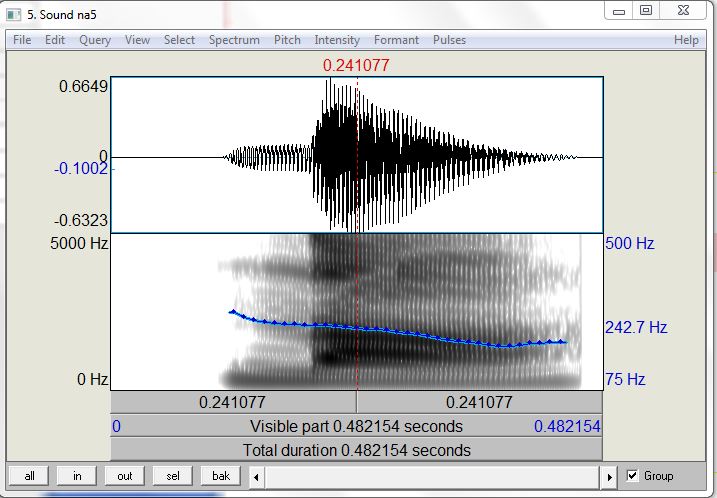This screenshot has height=498, width=717.
Task: Click the 'bak' zoom button
Action: pos(220,476)
